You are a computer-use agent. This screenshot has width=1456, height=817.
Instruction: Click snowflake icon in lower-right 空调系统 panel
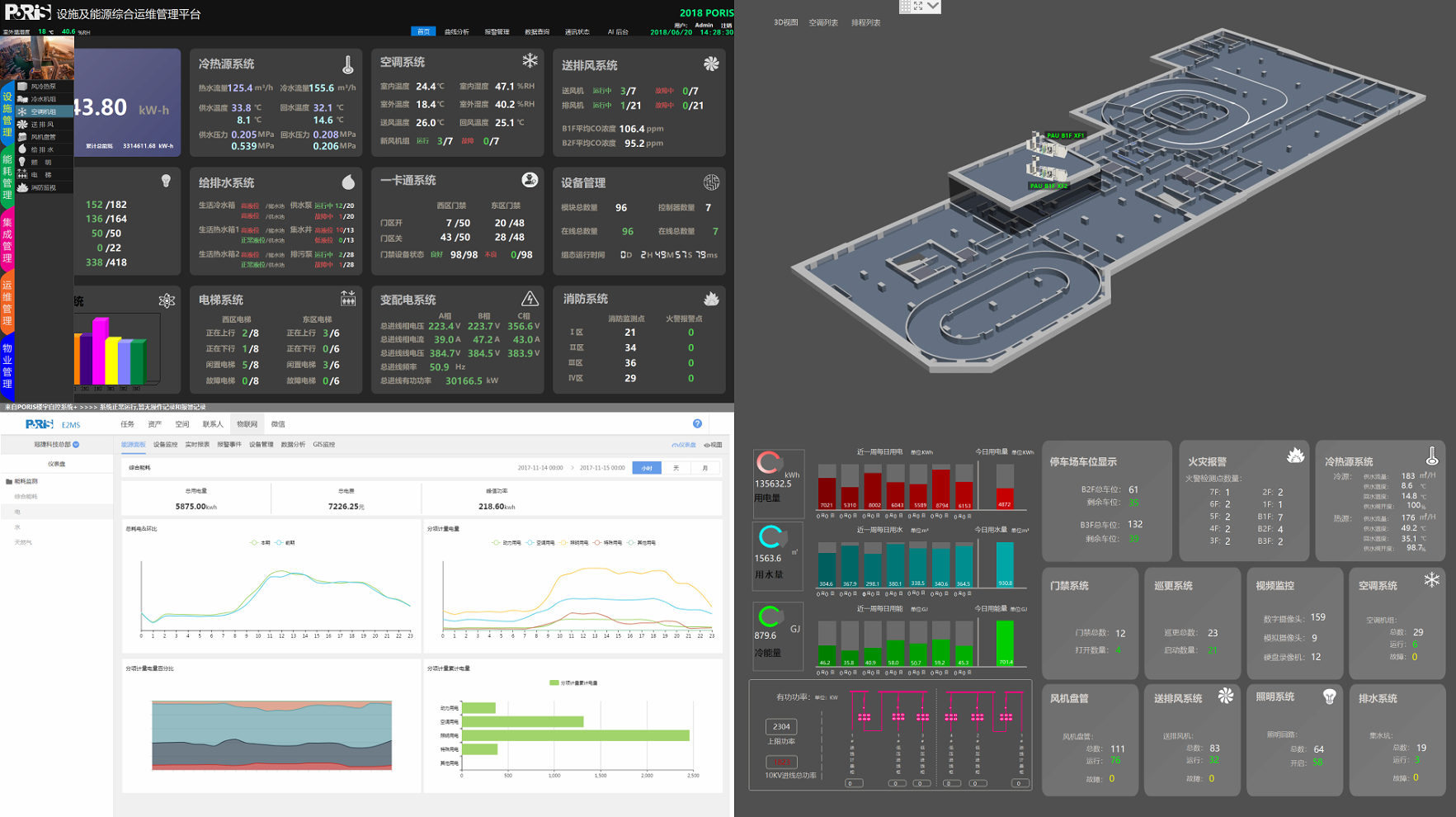(x=1431, y=579)
